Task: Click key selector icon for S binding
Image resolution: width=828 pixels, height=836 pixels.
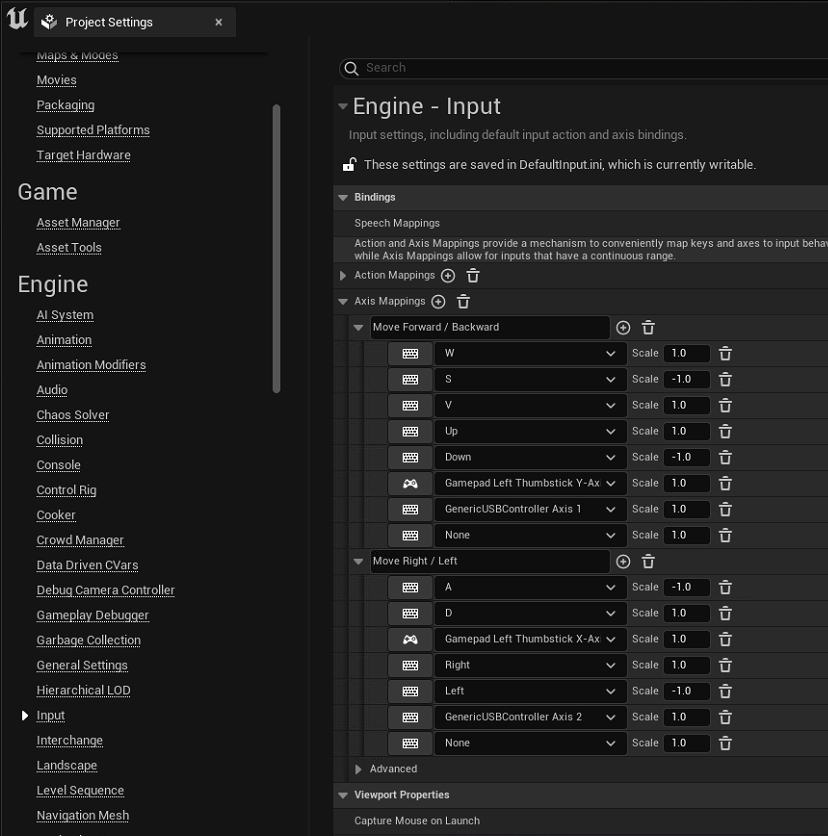Action: point(410,380)
